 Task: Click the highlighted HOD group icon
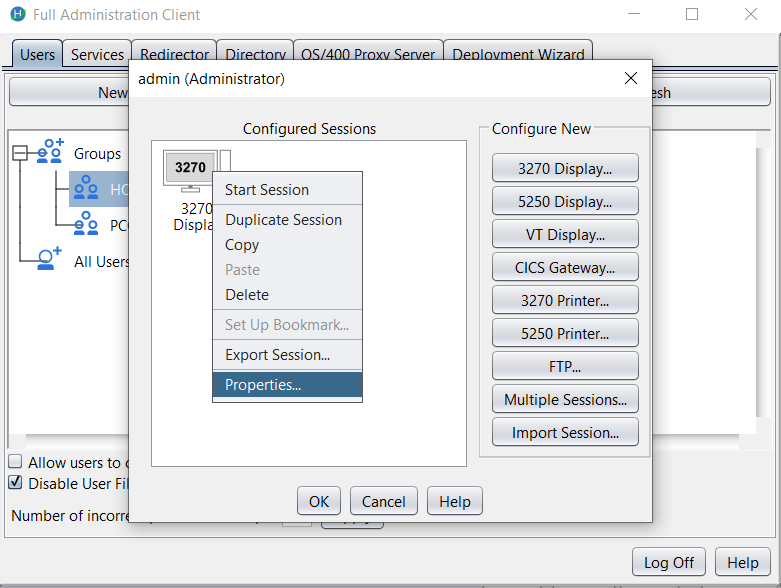85,189
